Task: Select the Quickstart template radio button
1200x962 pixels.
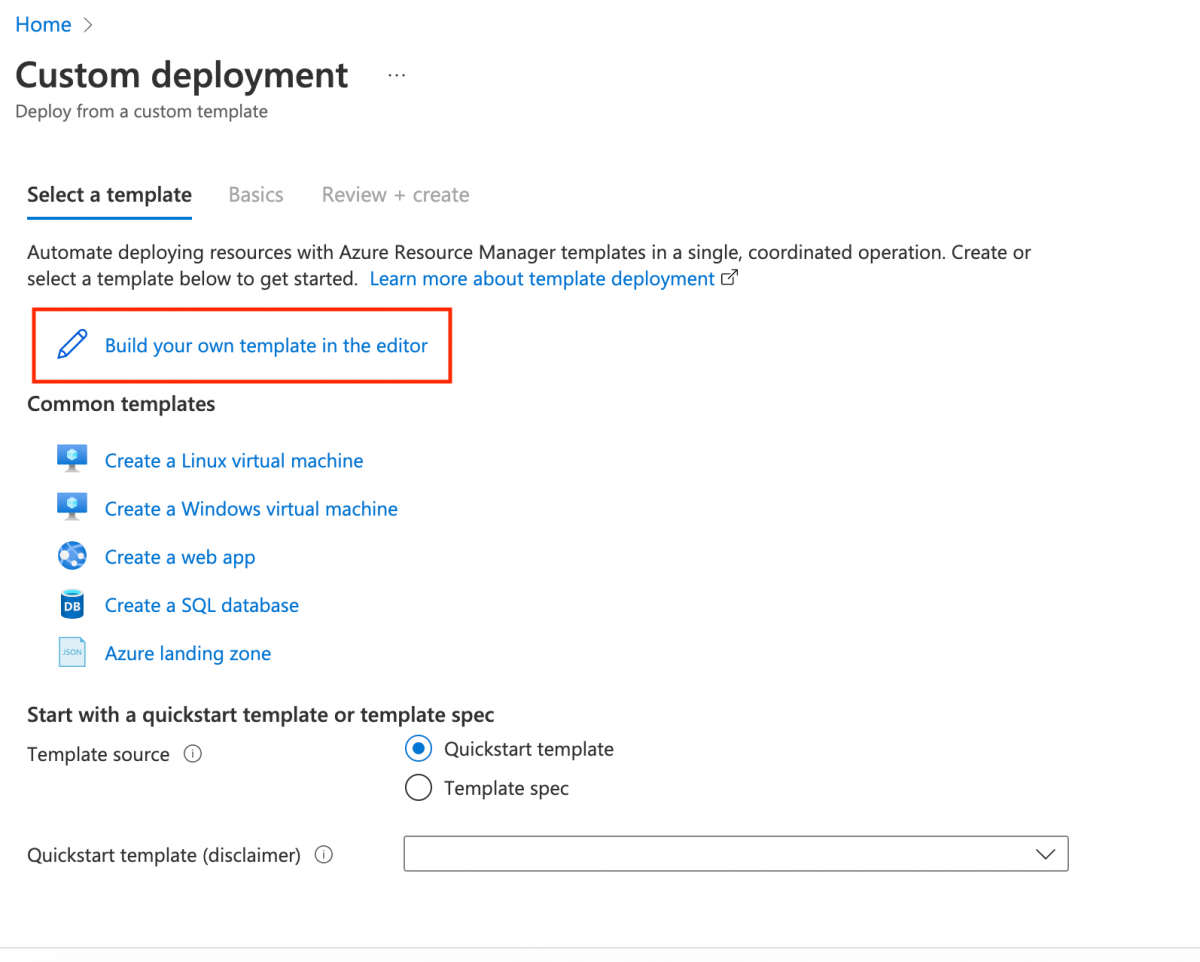Action: click(x=418, y=748)
